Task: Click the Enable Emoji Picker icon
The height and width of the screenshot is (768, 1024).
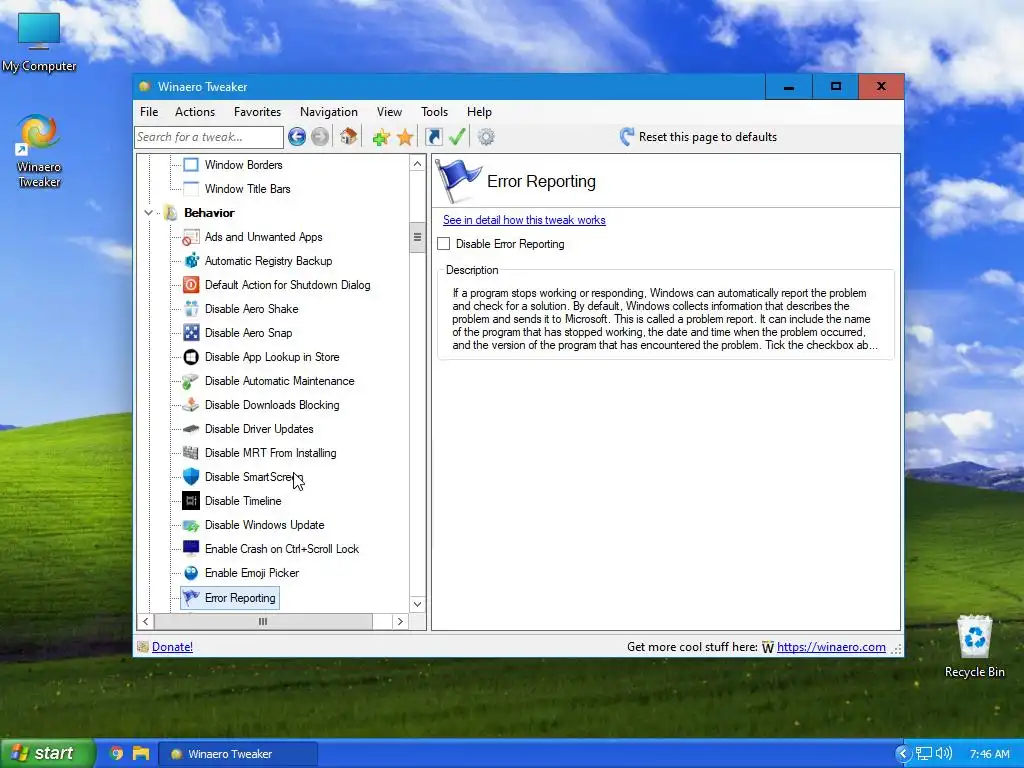Action: point(191,573)
